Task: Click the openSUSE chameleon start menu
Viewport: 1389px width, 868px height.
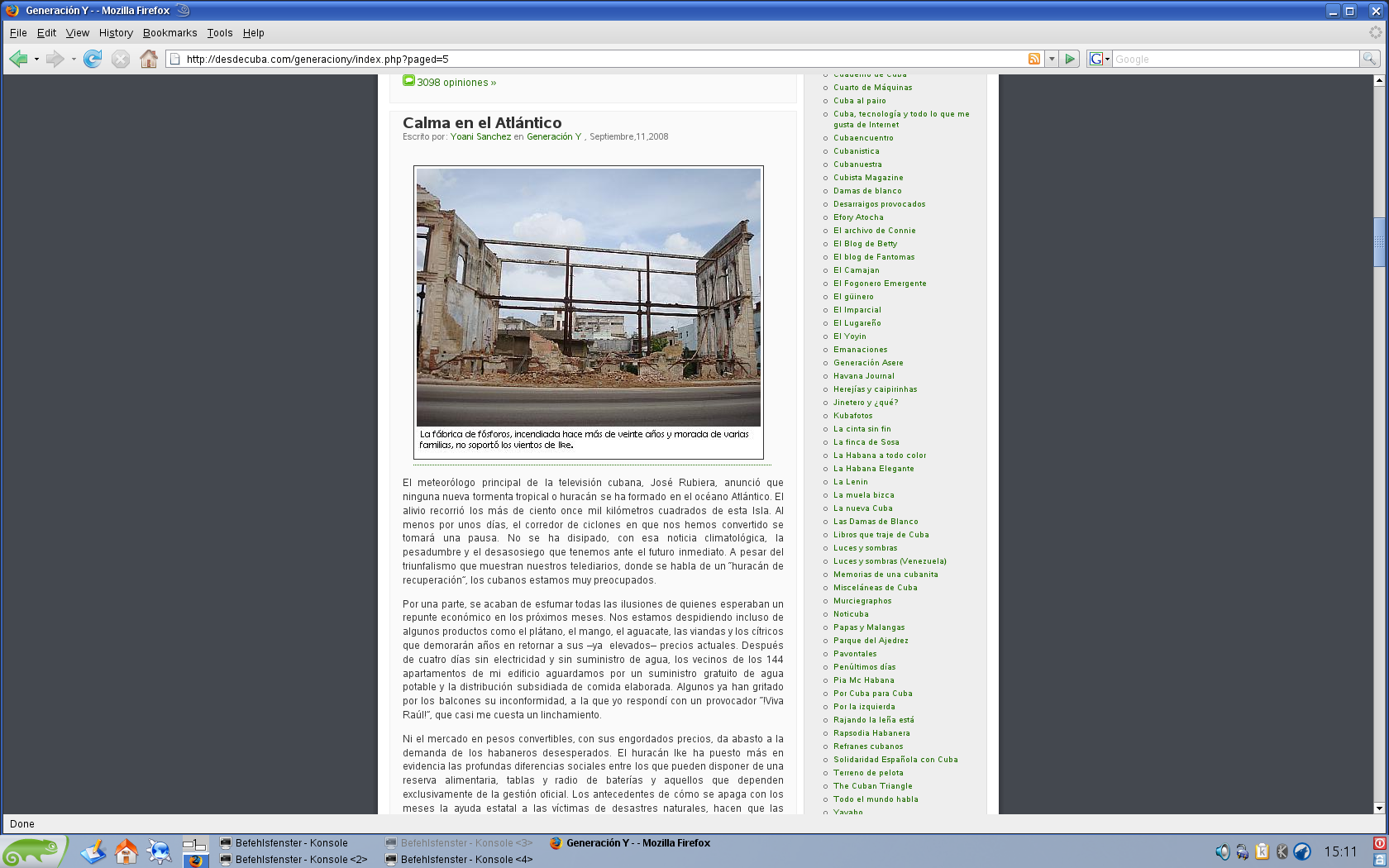Action: (31, 851)
